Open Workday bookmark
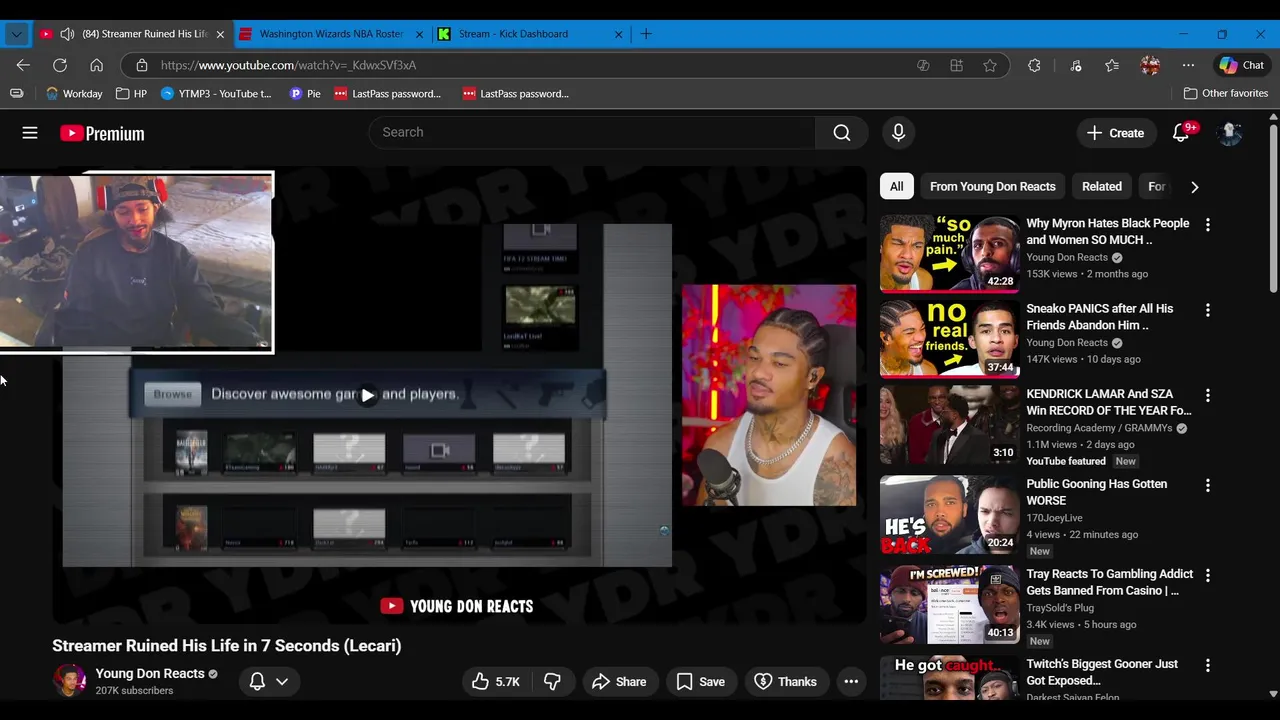1280x720 pixels. (74, 93)
